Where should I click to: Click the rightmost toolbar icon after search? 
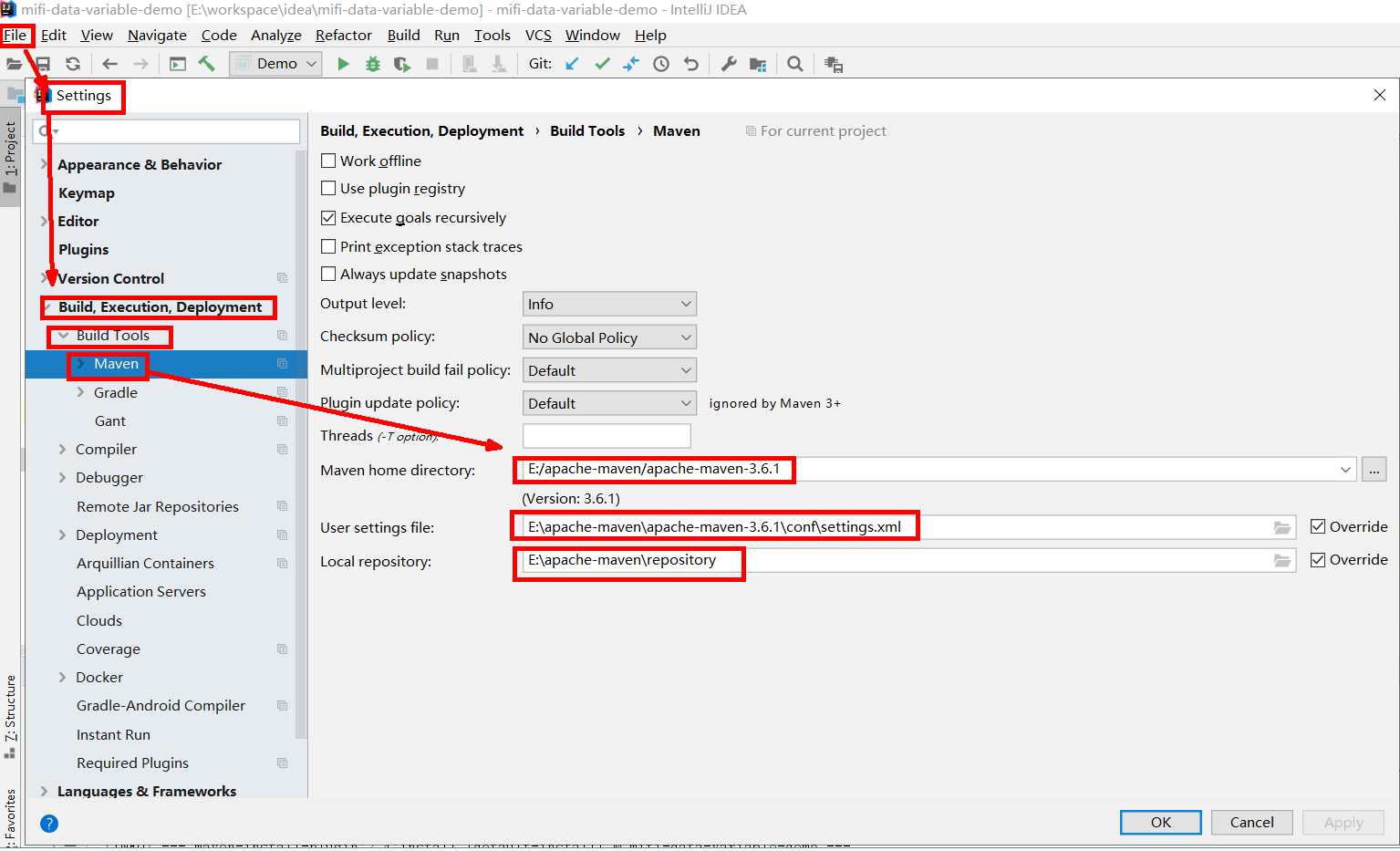834,65
